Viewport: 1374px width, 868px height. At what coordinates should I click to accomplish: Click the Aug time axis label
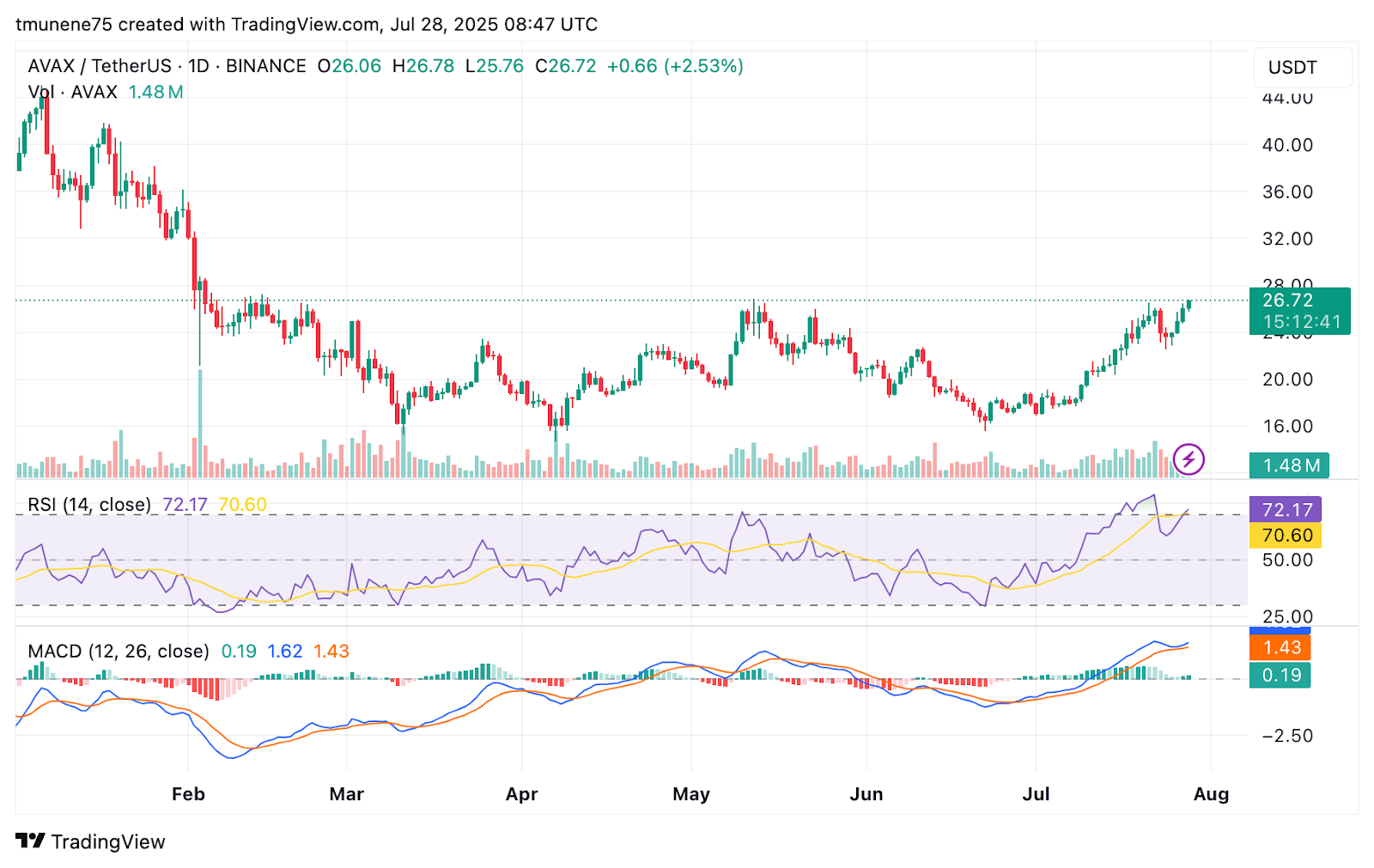tap(1212, 794)
